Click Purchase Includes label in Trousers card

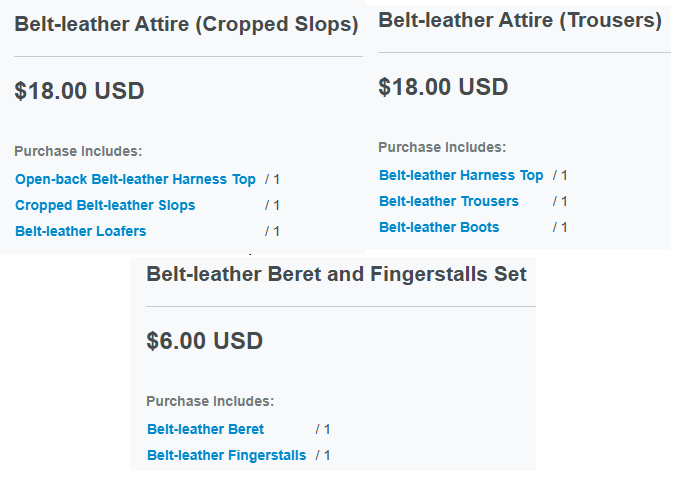pos(442,147)
